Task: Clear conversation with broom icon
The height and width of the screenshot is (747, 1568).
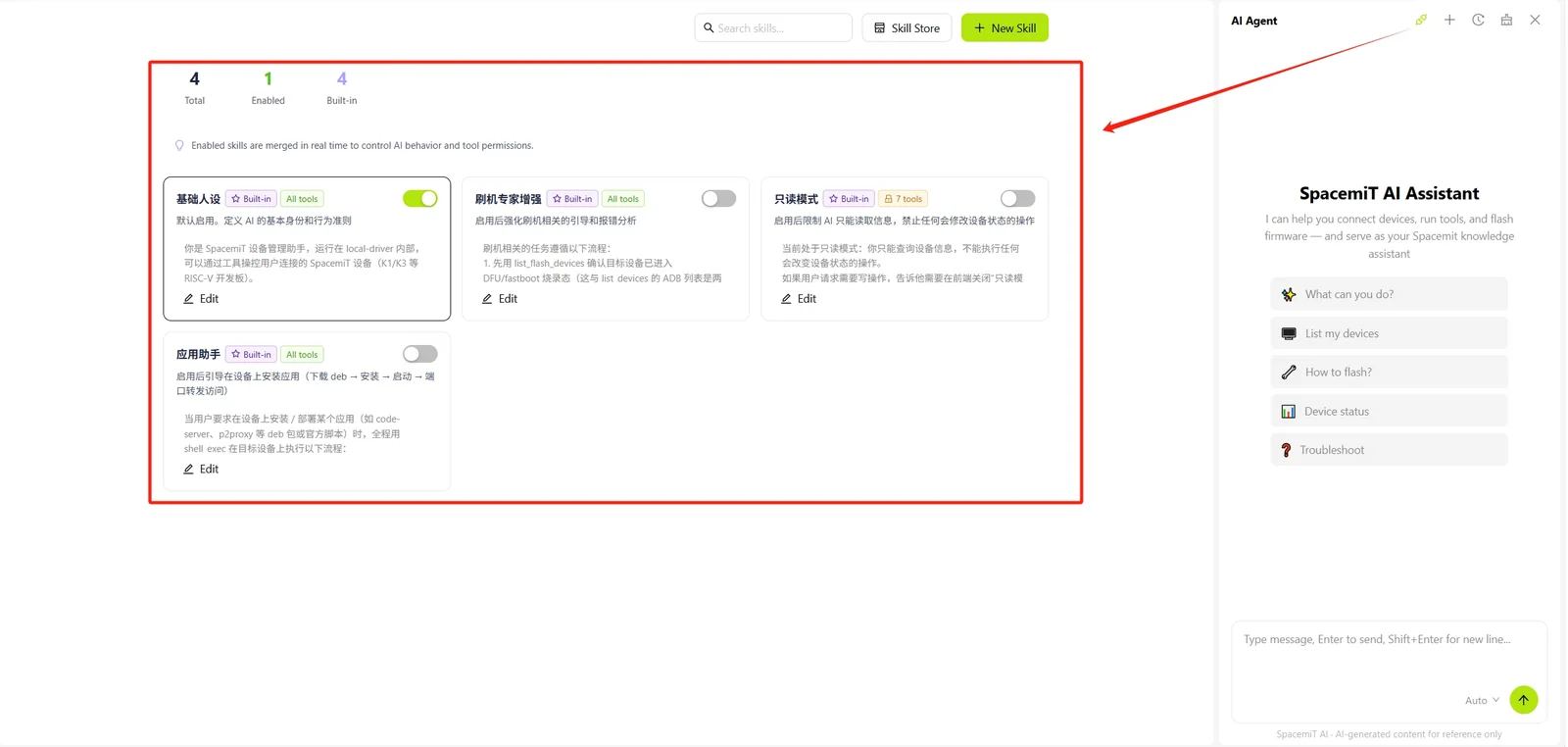Action: coord(1506,20)
